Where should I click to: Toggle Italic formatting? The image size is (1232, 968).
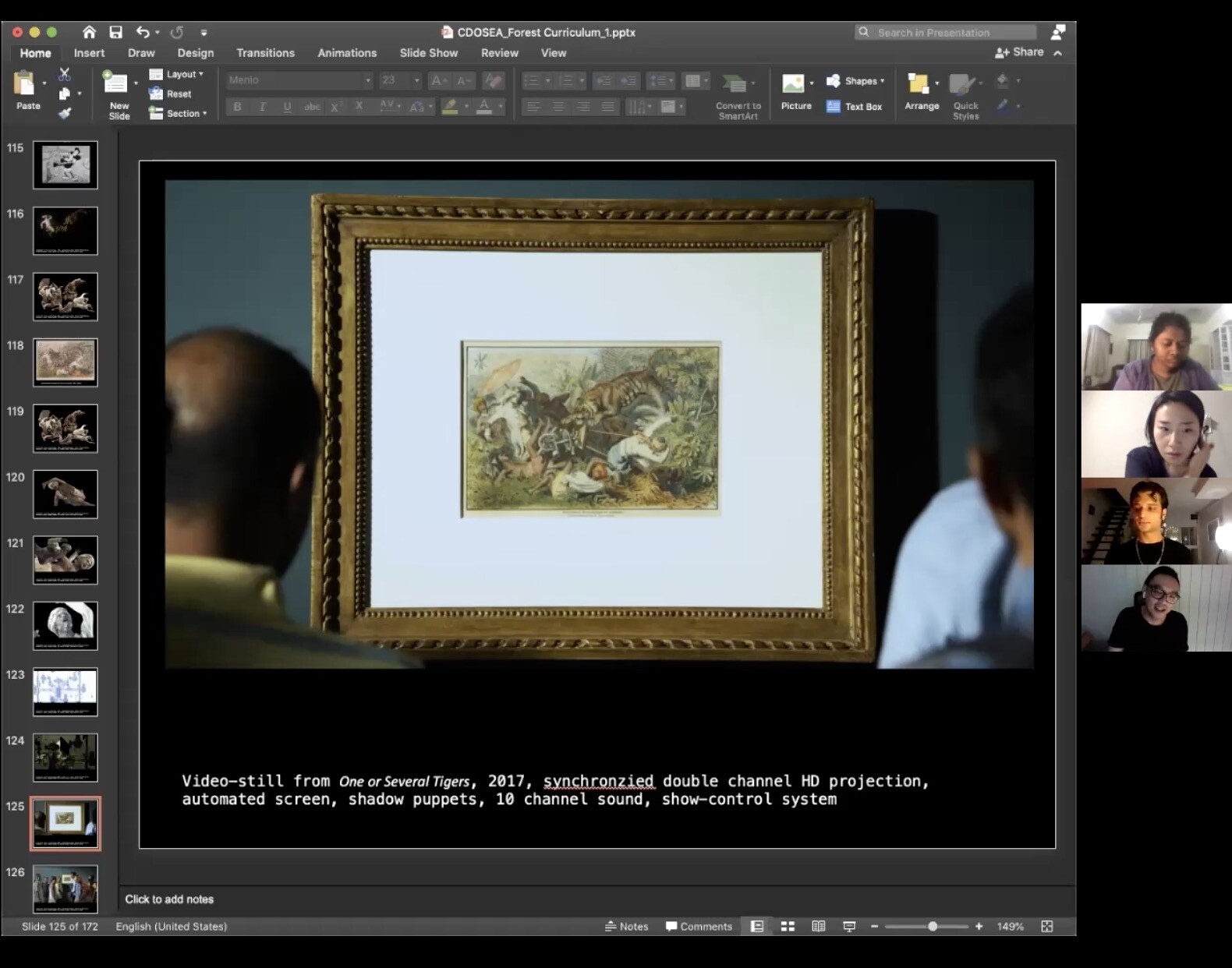(262, 107)
